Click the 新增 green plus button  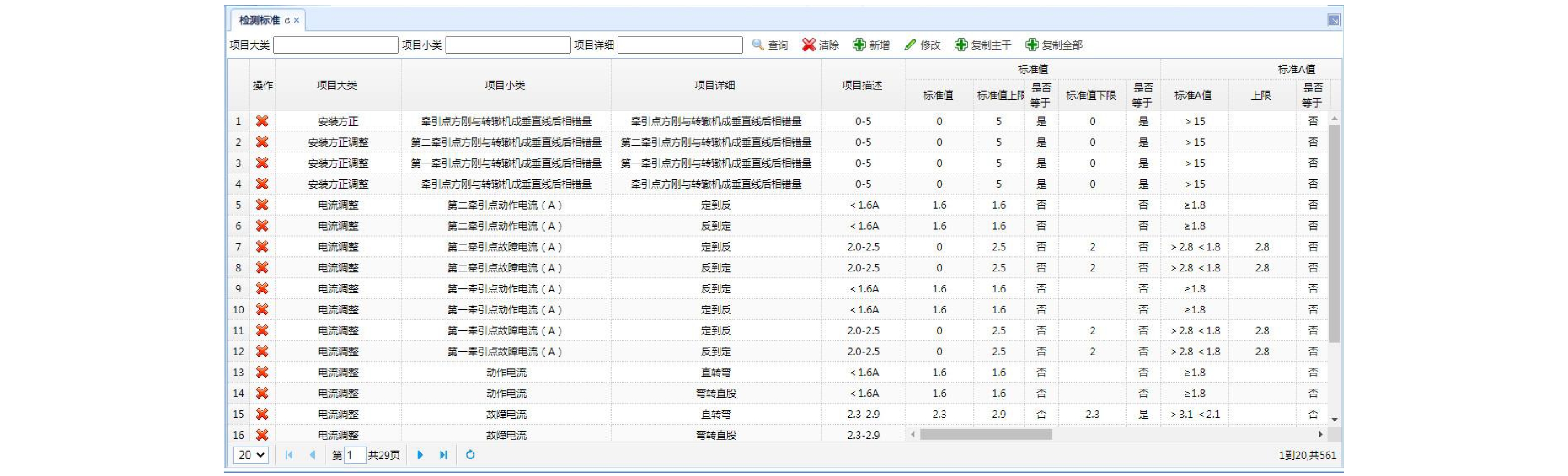coord(871,45)
